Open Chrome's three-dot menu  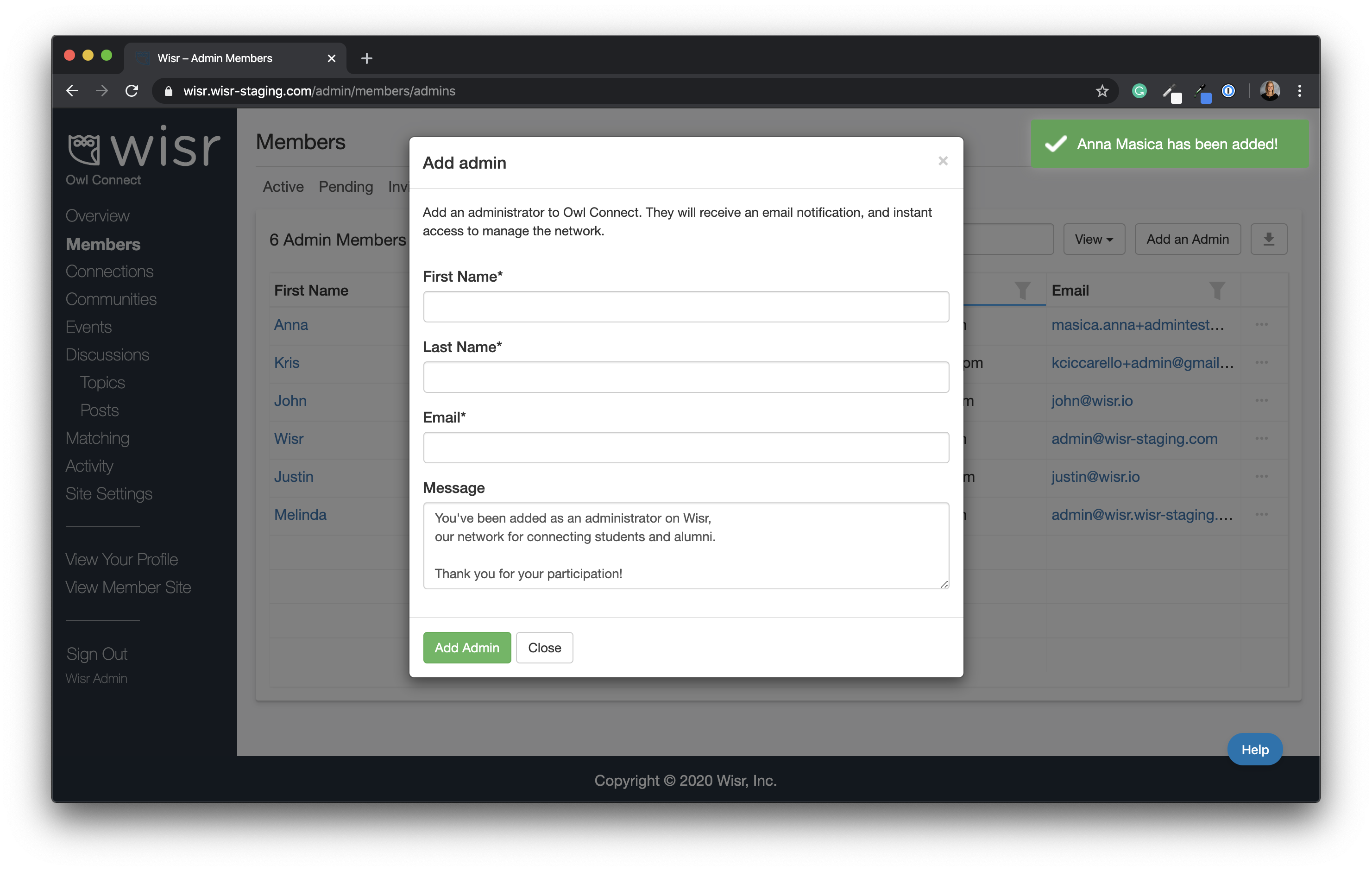pos(1300,91)
